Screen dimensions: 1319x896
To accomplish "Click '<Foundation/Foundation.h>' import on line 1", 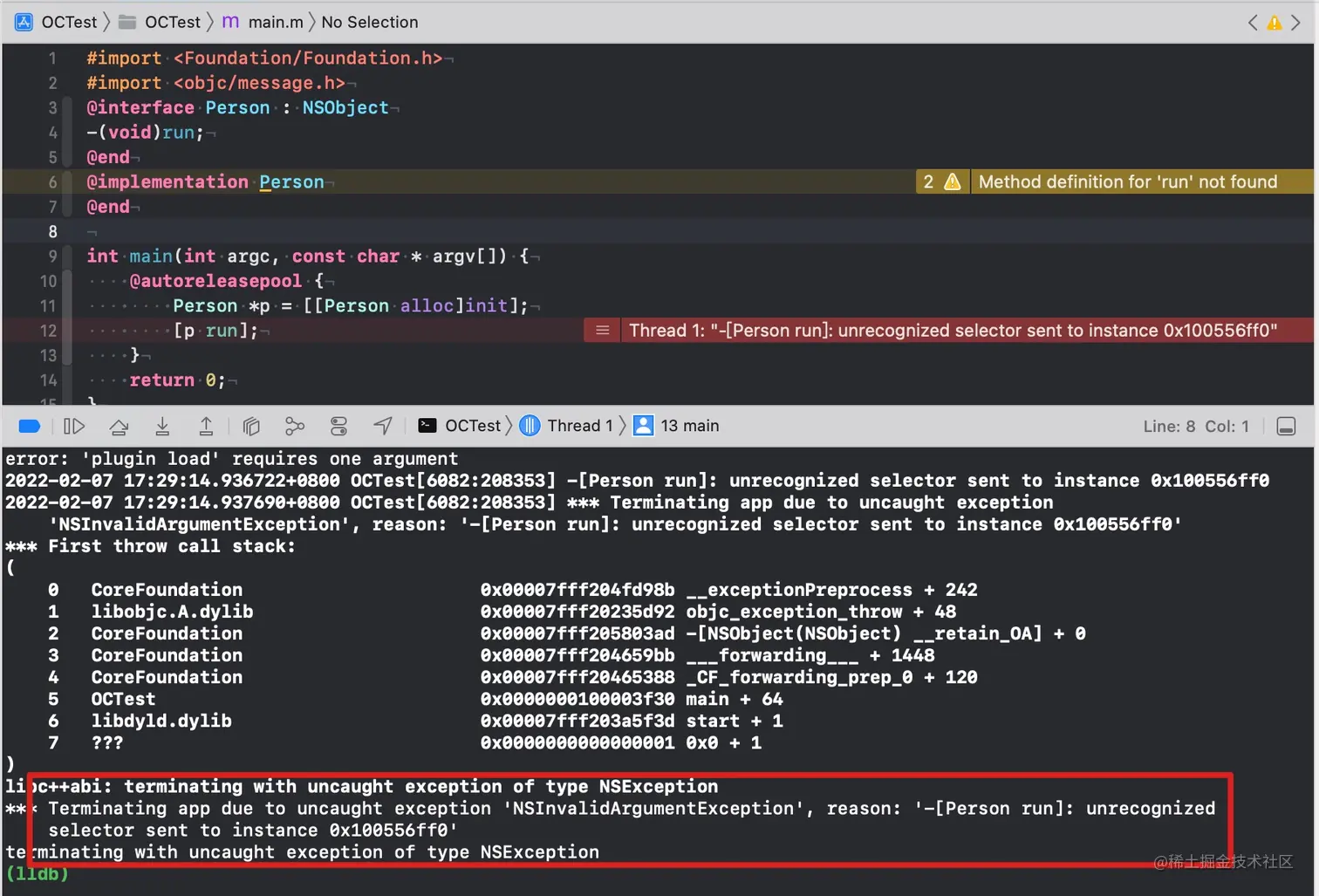I will tap(308, 58).
